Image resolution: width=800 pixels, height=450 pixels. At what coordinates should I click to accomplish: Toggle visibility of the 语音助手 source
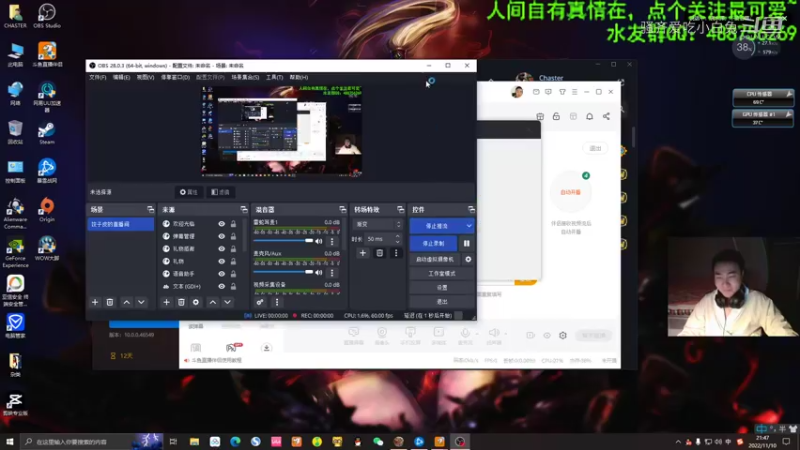[x=221, y=274]
